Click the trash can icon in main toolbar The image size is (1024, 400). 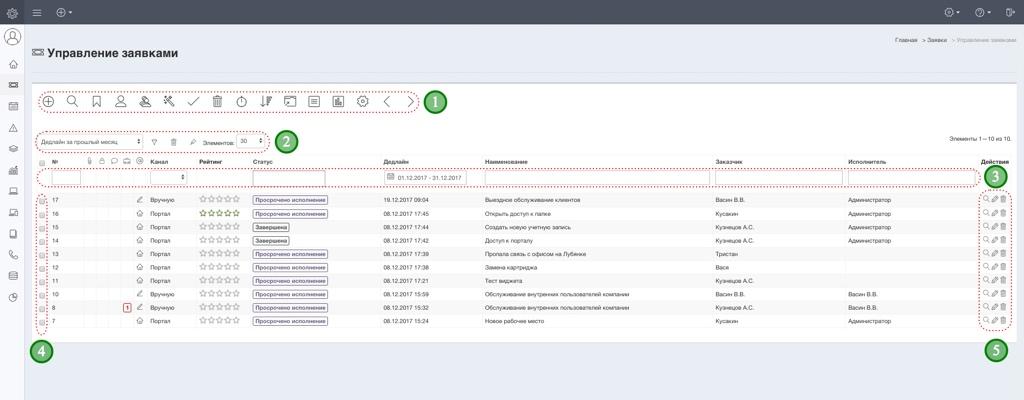pyautogui.click(x=217, y=102)
